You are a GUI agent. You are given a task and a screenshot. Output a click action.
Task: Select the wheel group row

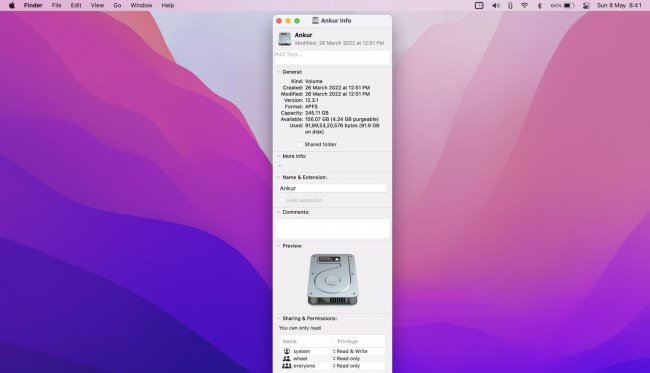tap(332, 358)
